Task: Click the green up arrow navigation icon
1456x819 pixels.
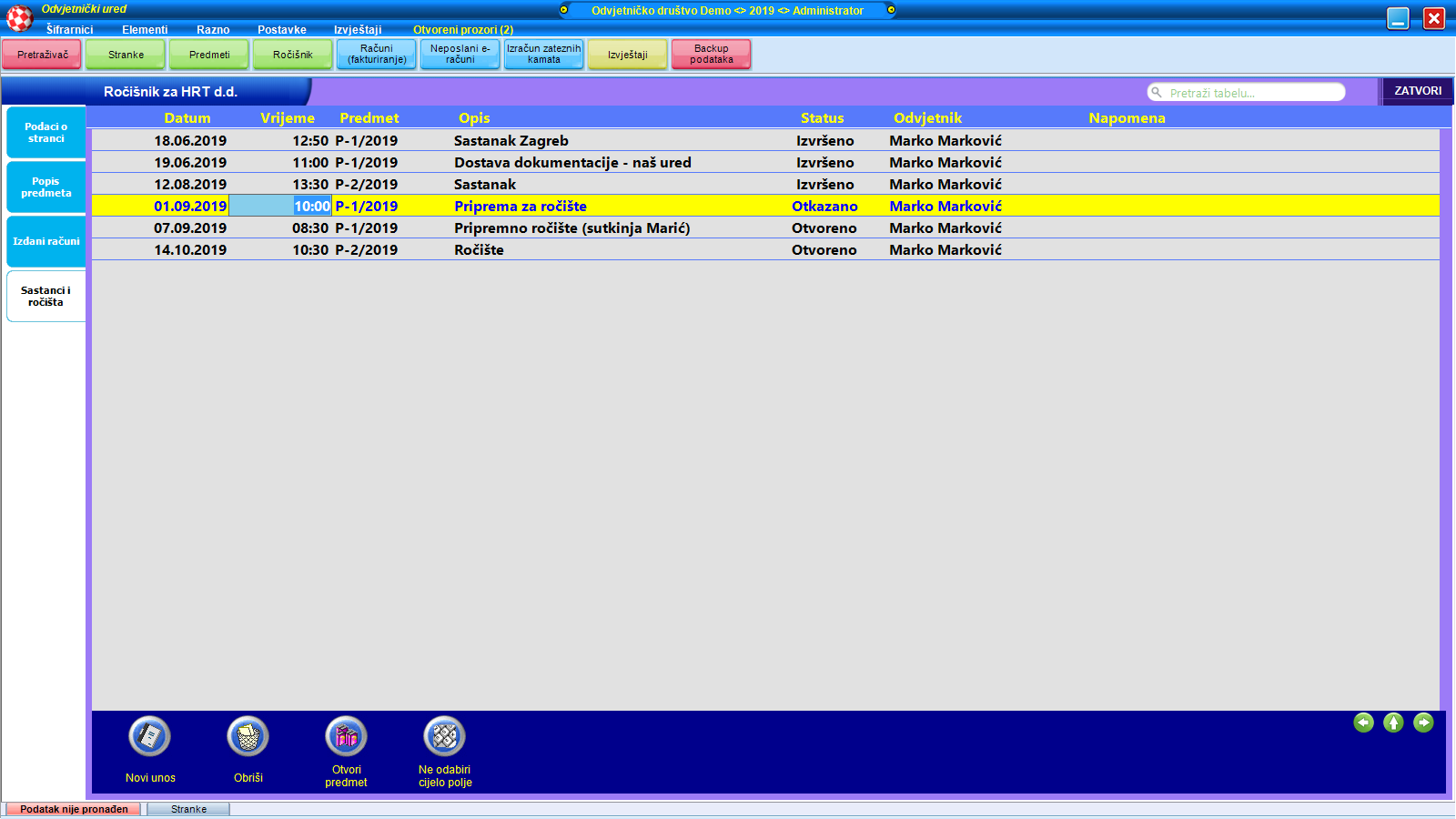Action: pos(1393,723)
